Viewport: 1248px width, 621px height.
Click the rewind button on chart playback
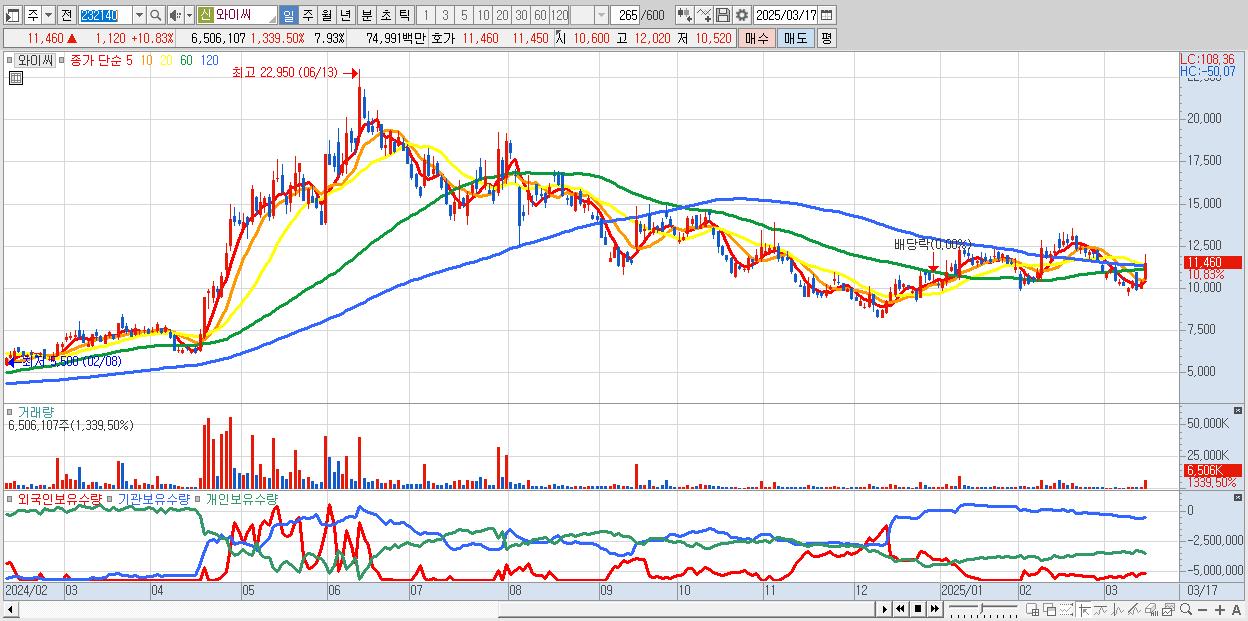tap(900, 609)
